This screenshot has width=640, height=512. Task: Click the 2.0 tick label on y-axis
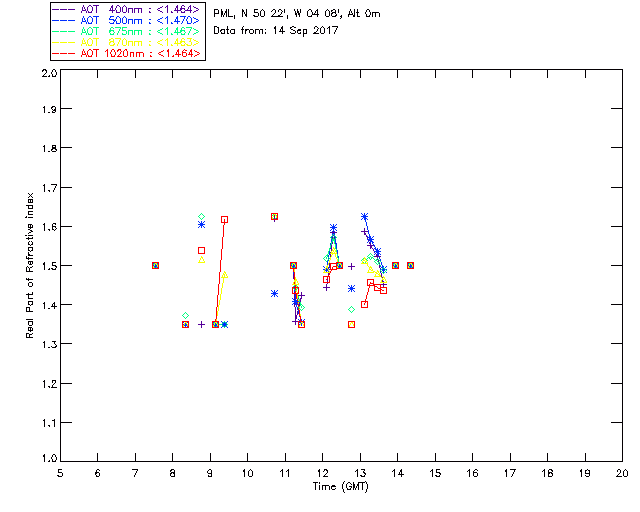49,74
